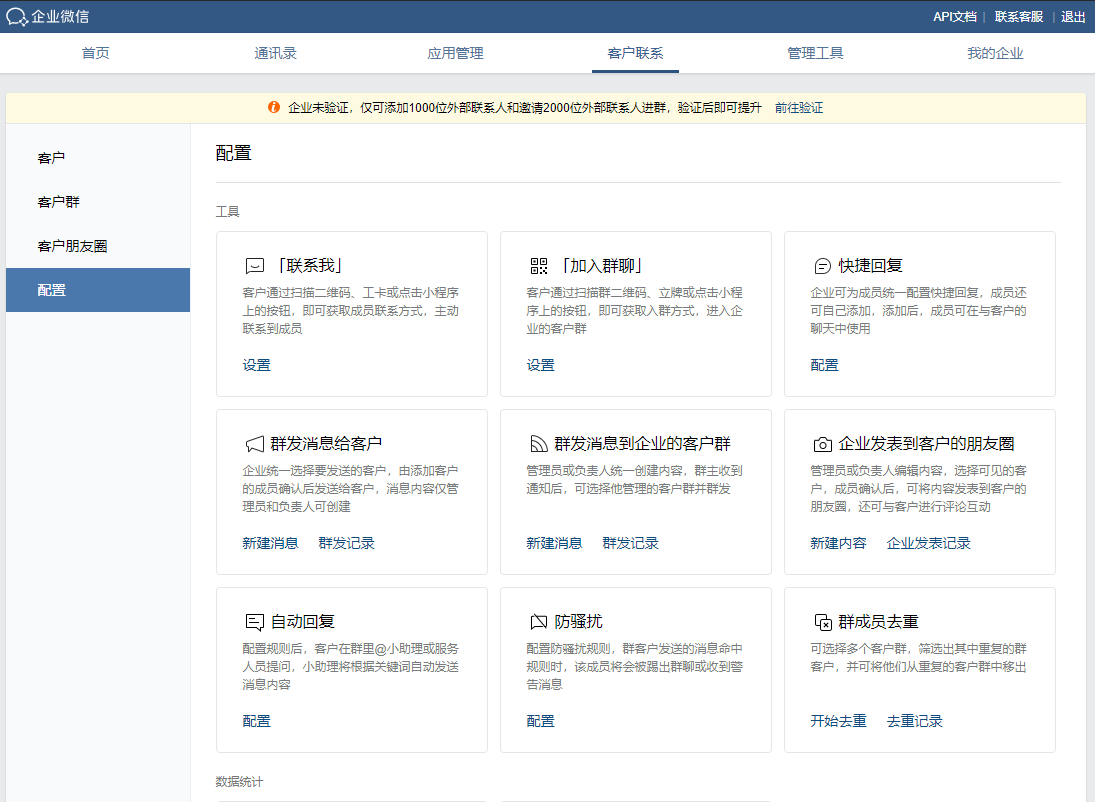Select 客户群 in the left sidebar
The height and width of the screenshot is (802, 1095).
[59, 202]
